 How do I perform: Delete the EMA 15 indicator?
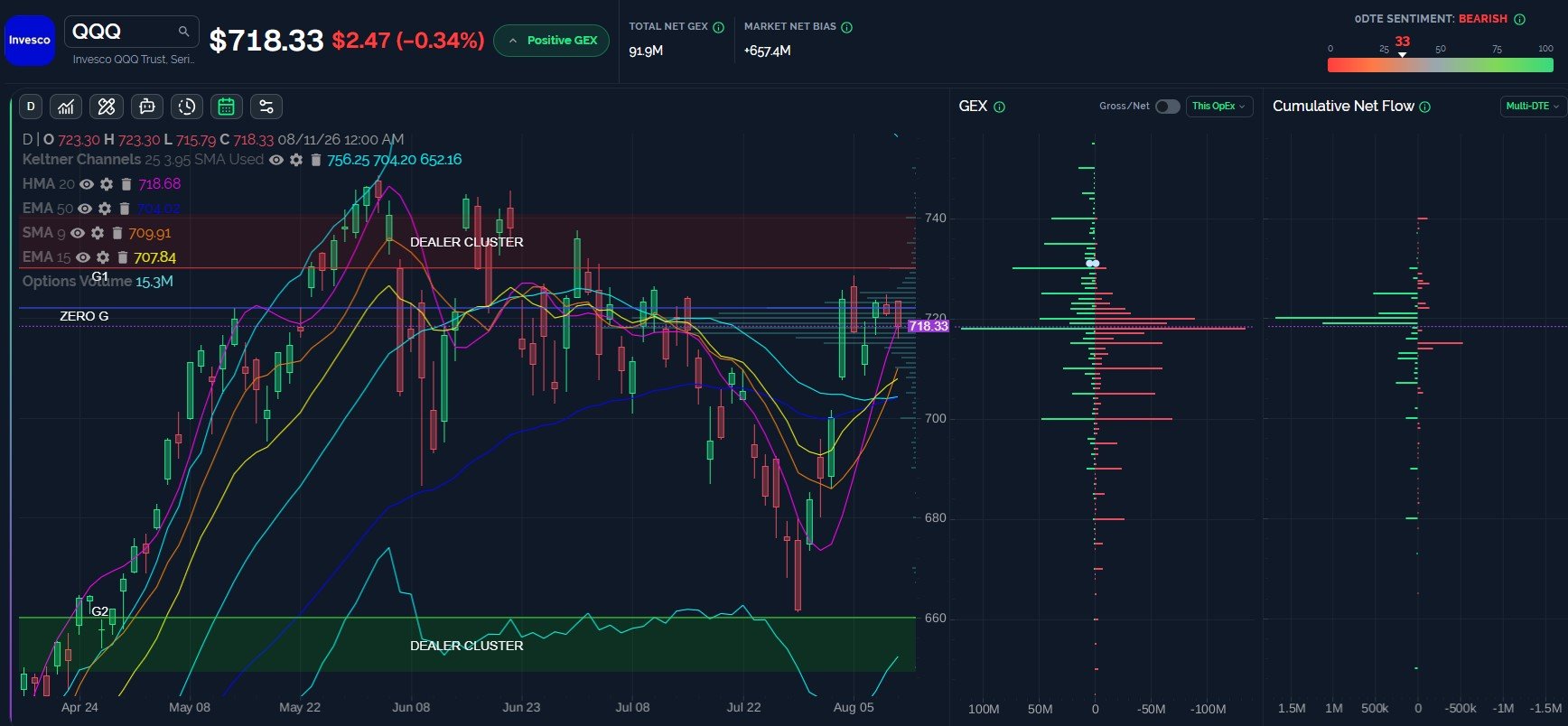tap(123, 257)
